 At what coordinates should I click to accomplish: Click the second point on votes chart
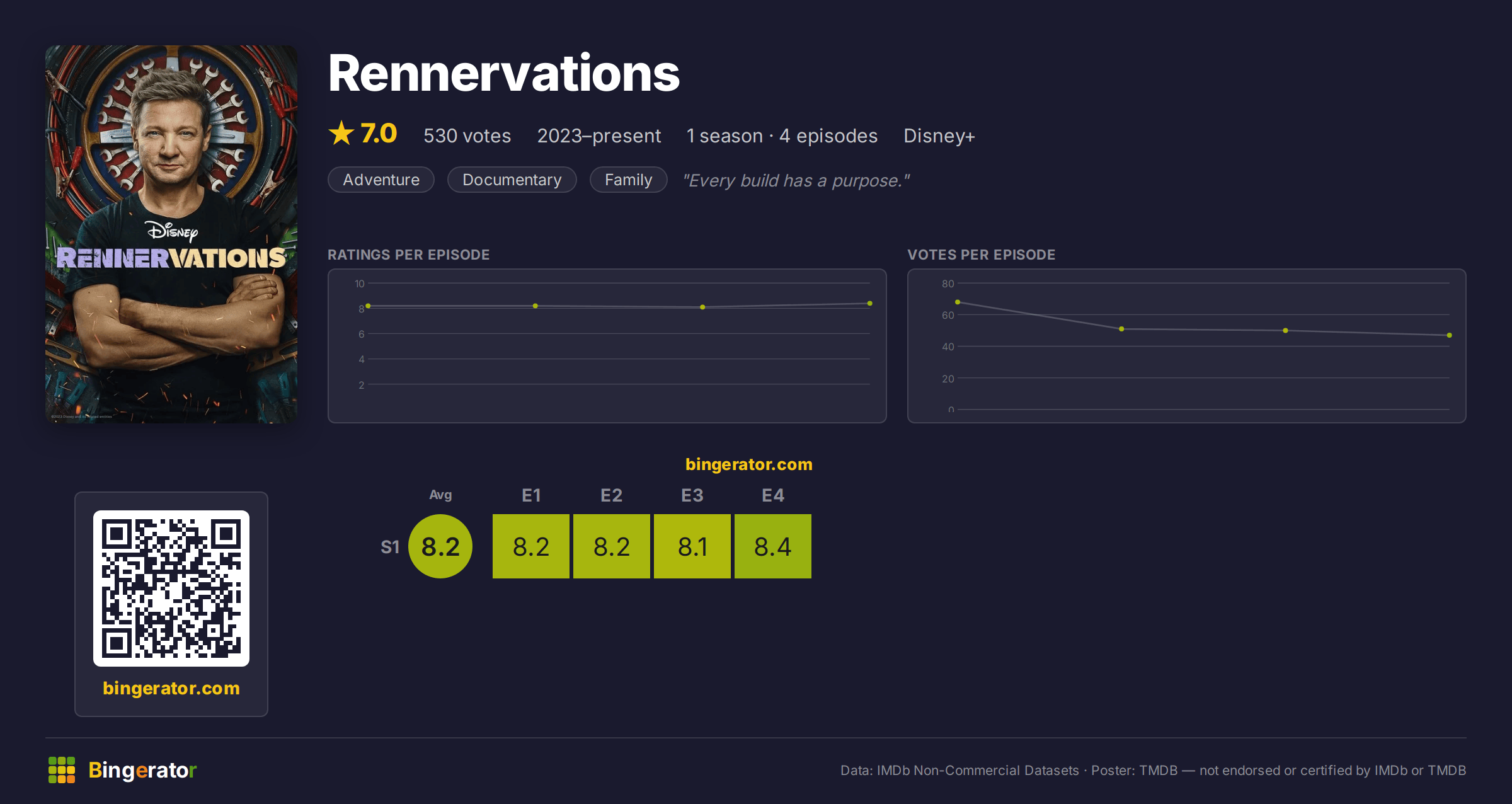tap(1121, 329)
